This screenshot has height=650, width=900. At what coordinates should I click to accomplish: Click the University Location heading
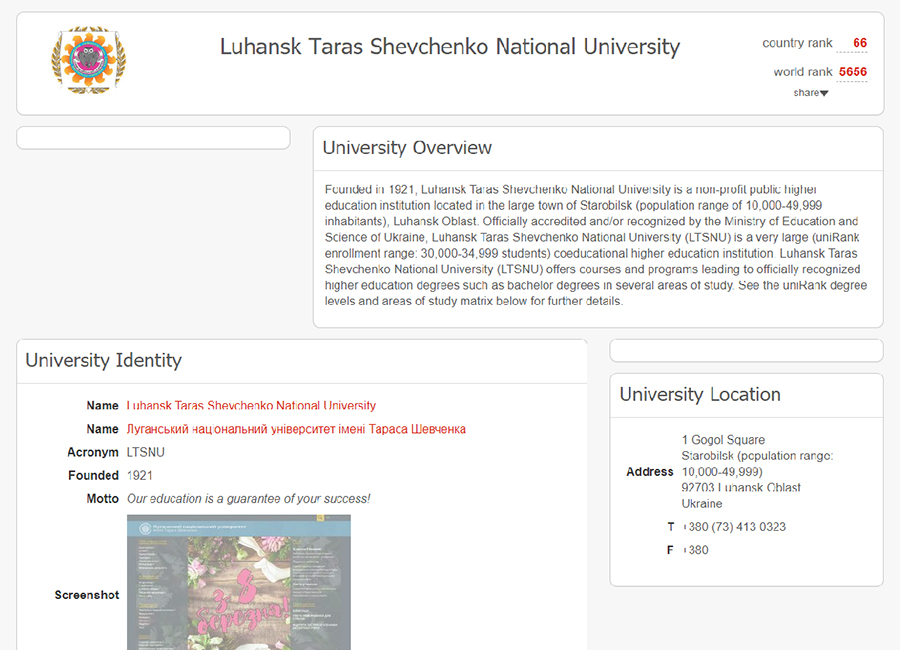point(700,394)
